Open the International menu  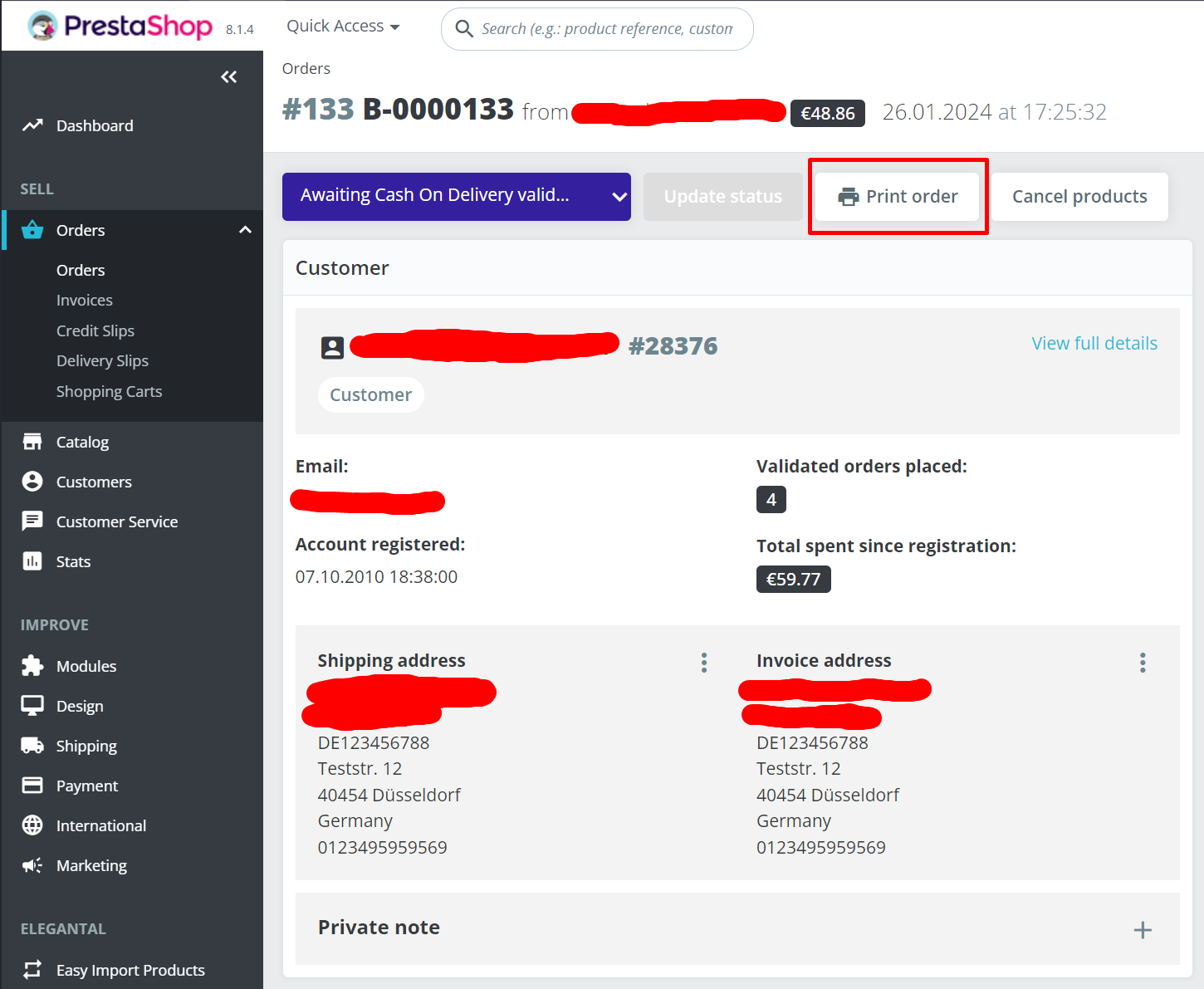(101, 825)
